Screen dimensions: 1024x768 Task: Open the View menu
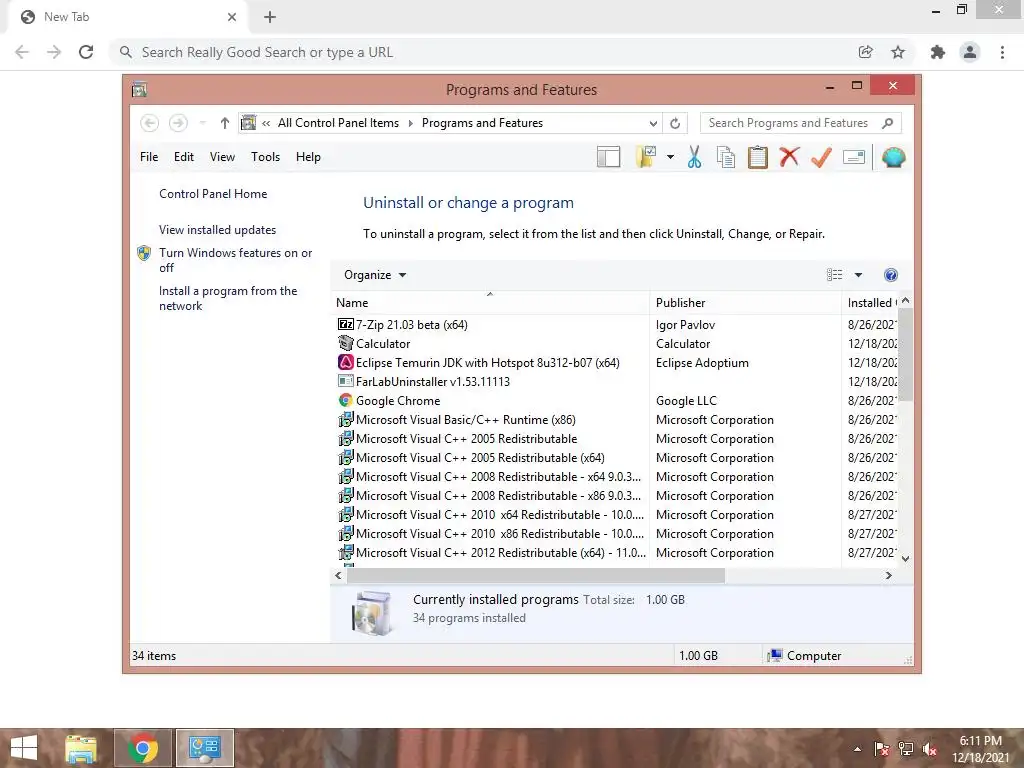point(222,157)
